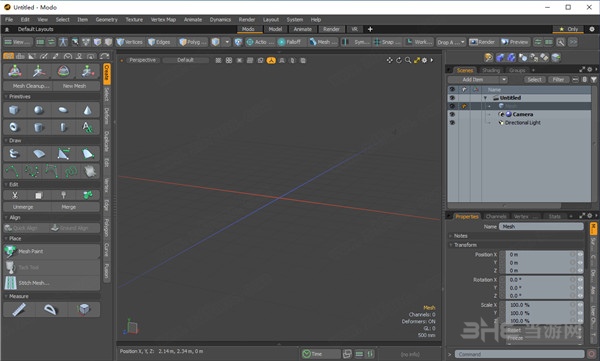Open the viewport gear settings icon
The image size is (600, 361).
pos(424,60)
